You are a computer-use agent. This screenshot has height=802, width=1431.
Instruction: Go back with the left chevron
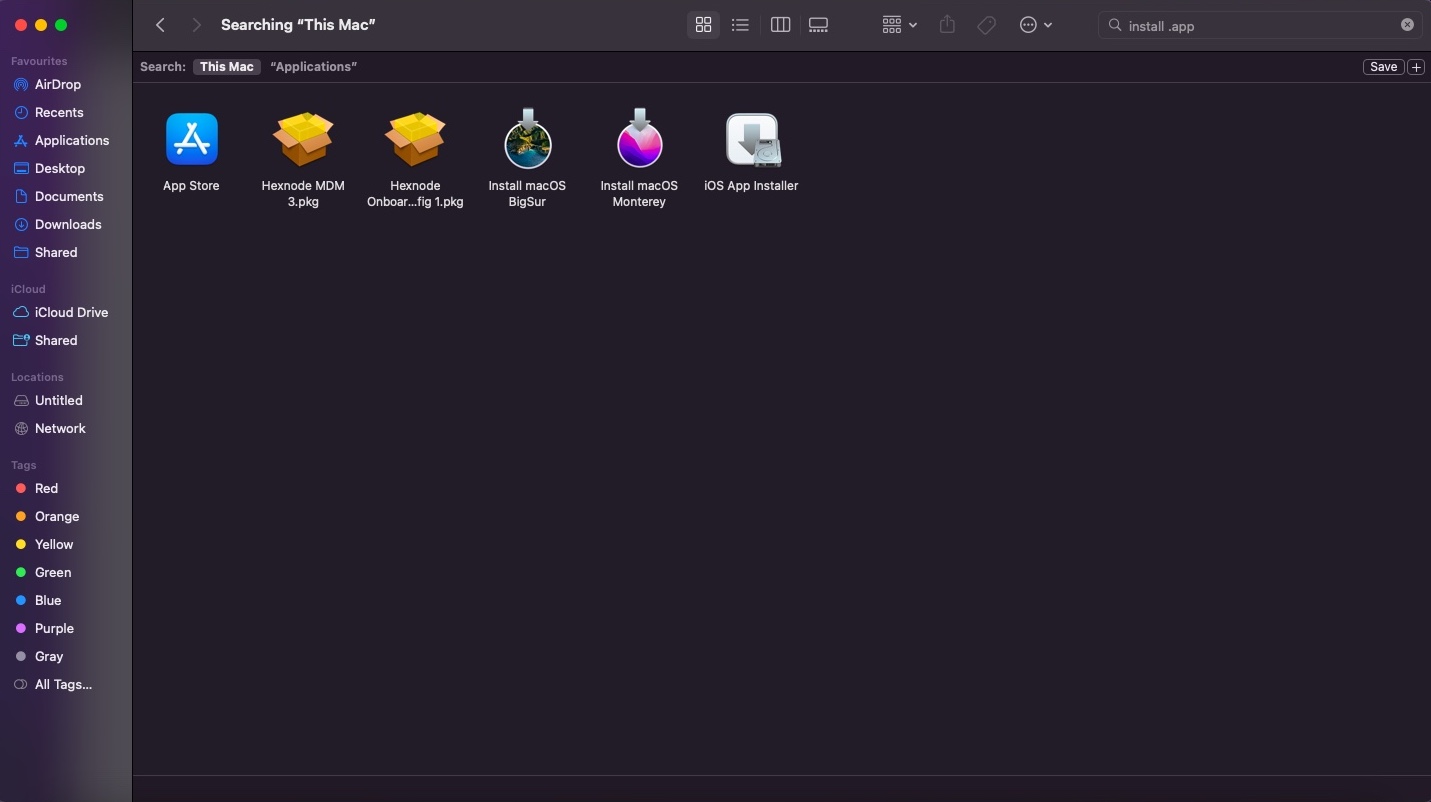(160, 25)
